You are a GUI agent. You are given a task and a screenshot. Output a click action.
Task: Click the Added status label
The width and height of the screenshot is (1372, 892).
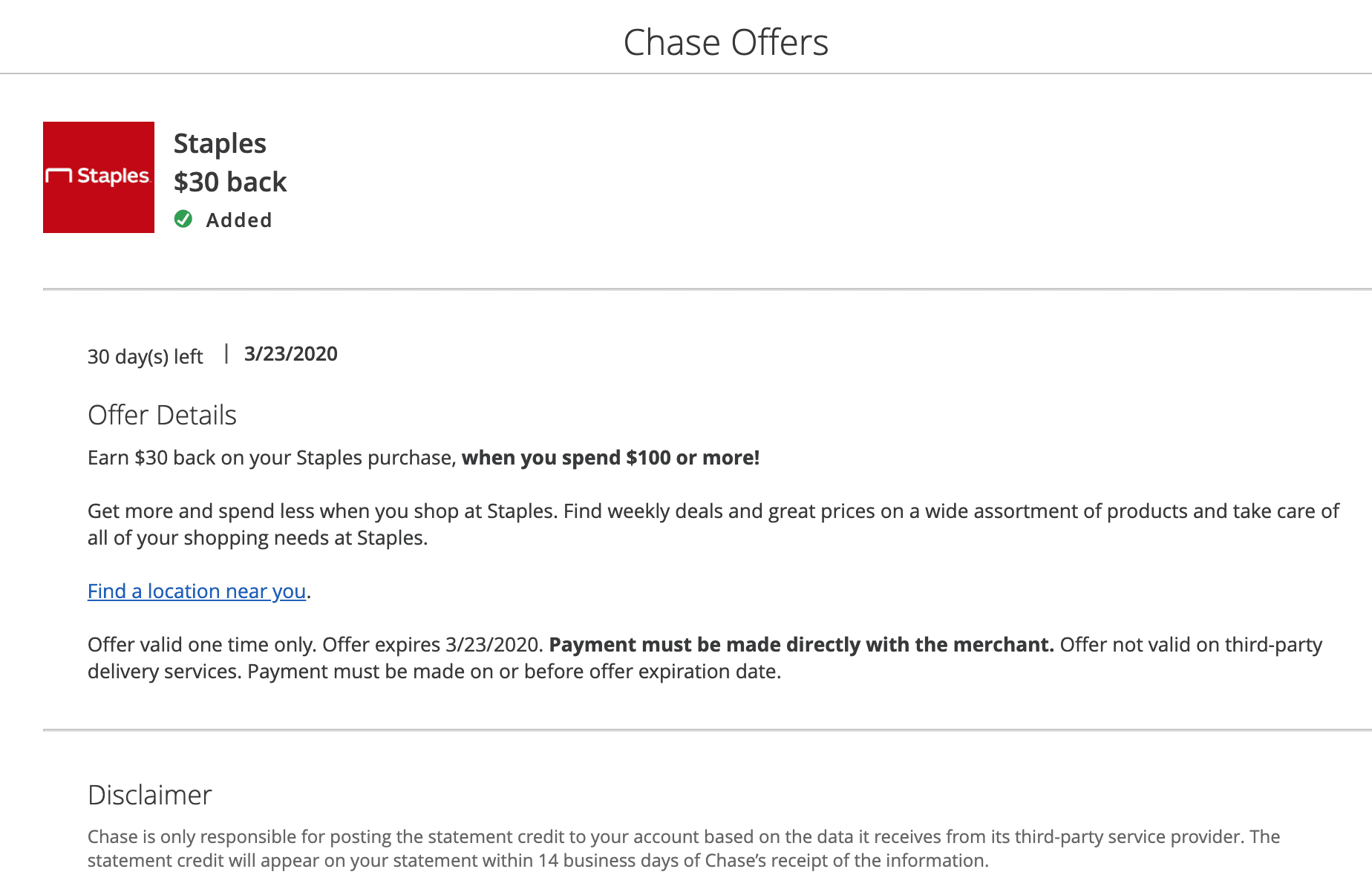[x=239, y=220]
